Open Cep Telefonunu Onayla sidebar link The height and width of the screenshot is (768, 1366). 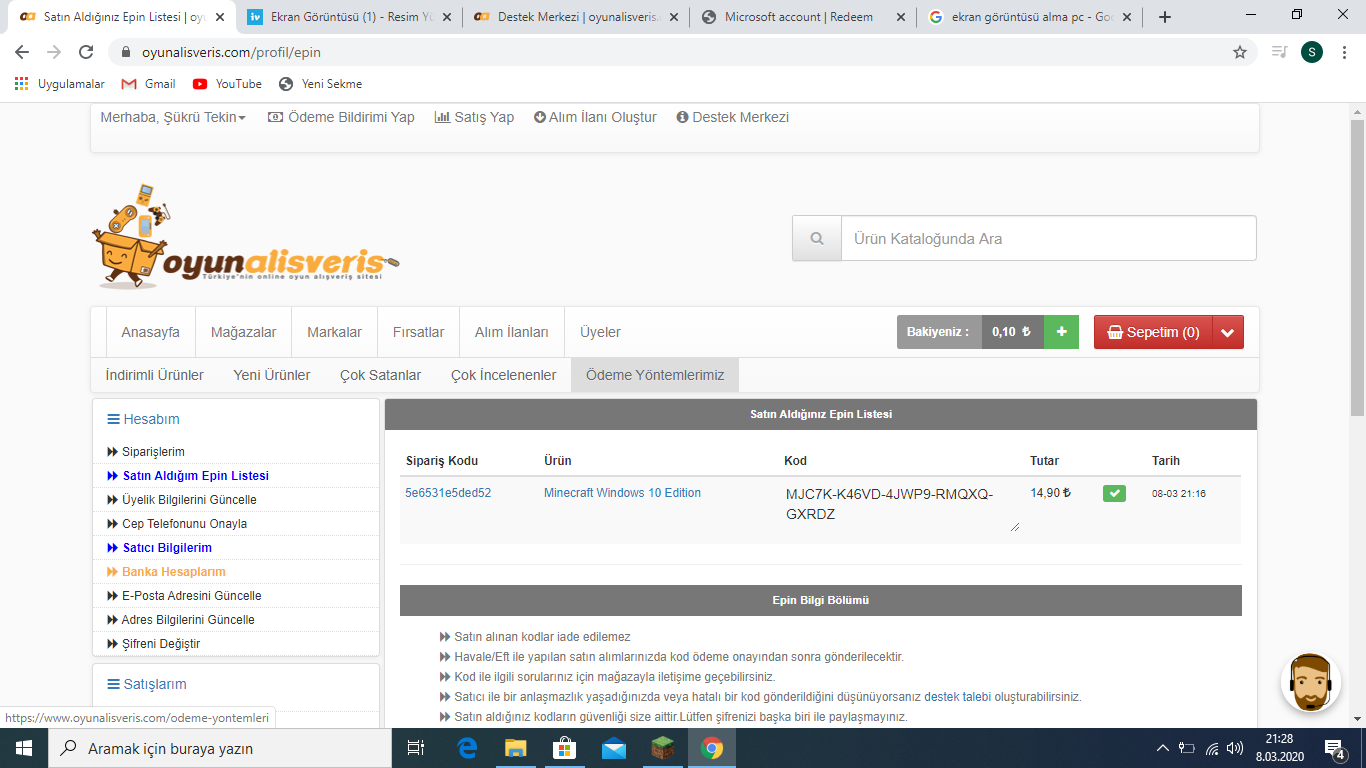coord(184,524)
